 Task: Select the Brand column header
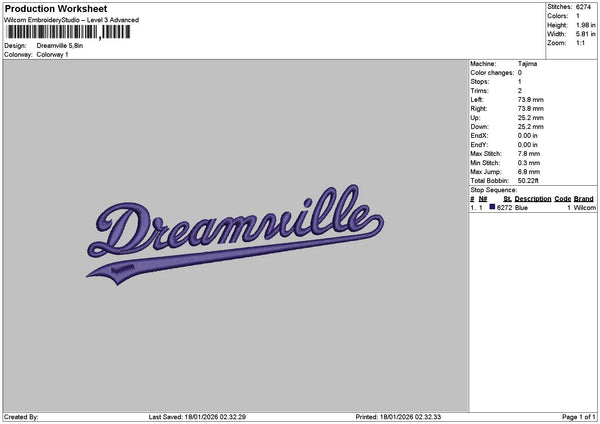coord(584,199)
